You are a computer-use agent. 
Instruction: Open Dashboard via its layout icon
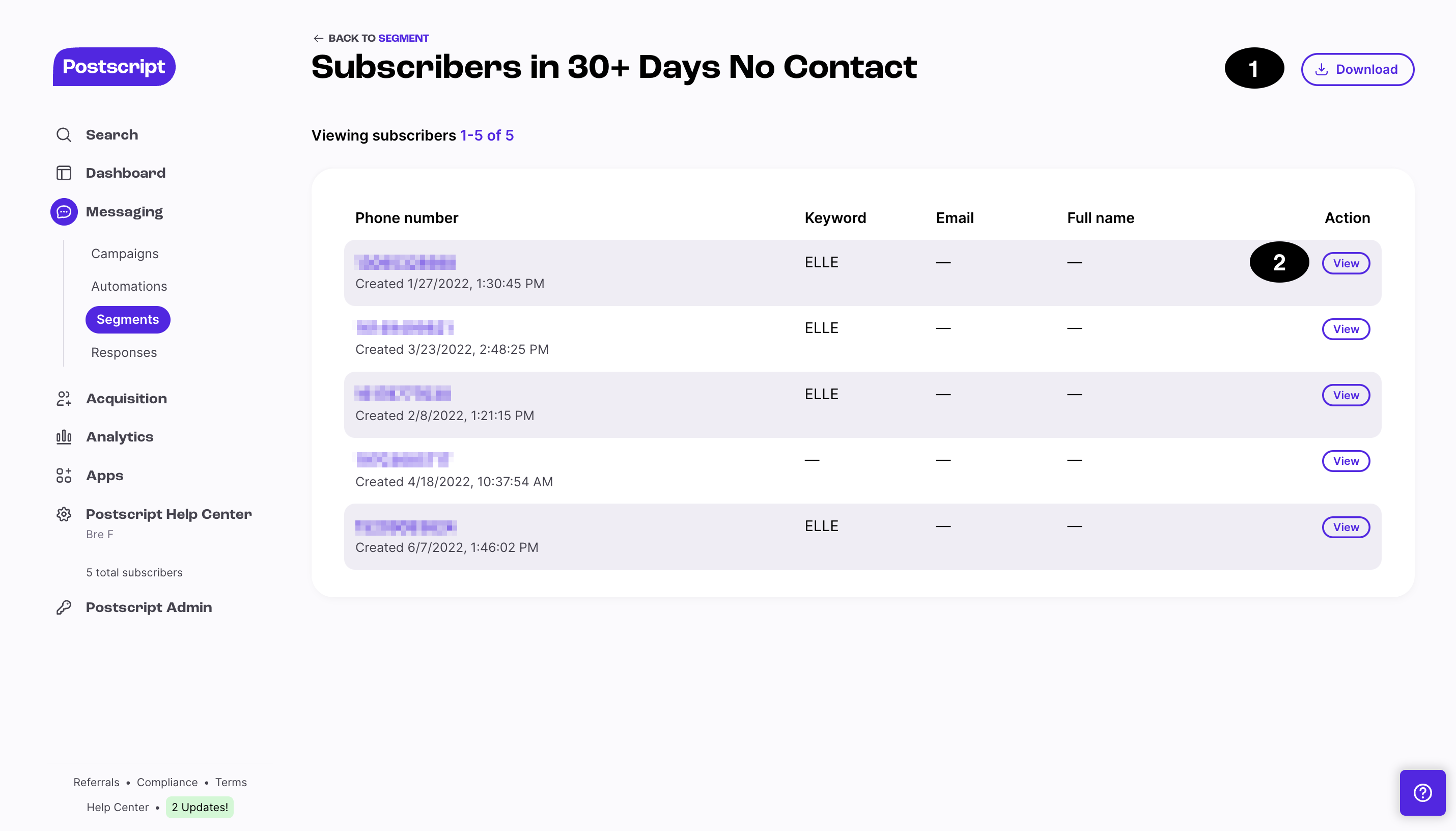coord(64,173)
